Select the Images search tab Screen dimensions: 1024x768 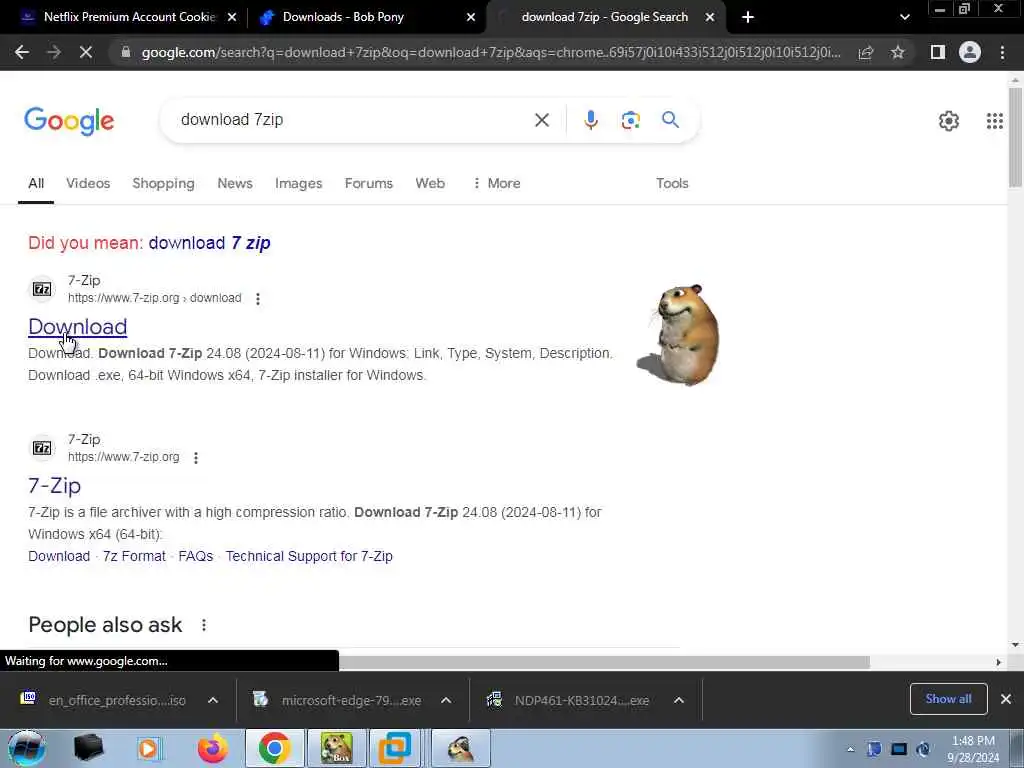pos(298,184)
